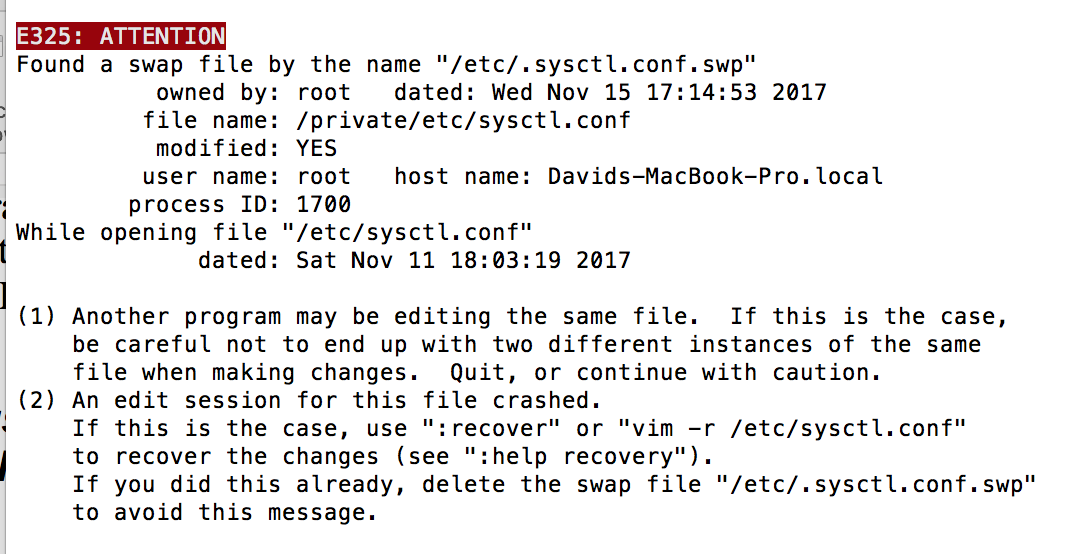This screenshot has height=554, width=1088.
Task: Click the process ID 1700
Action: (323, 204)
